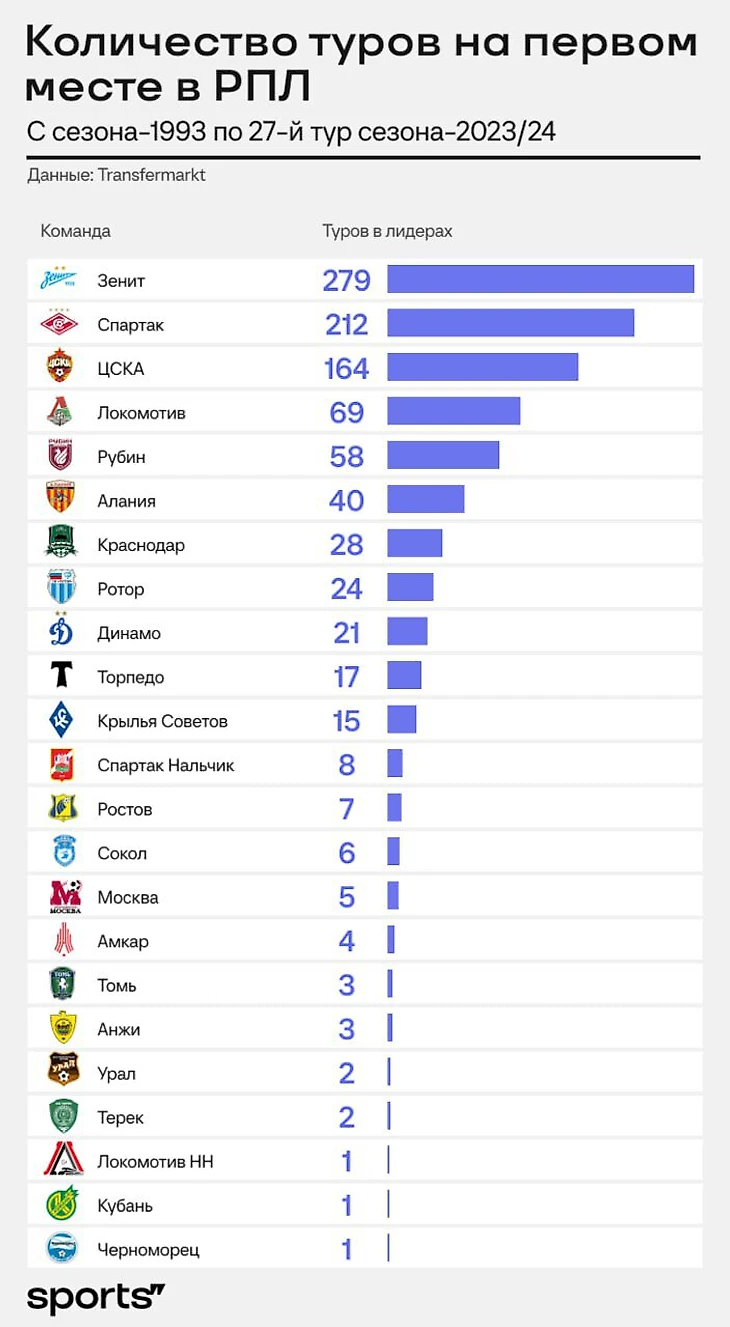This screenshot has height=1327, width=730.
Task: Select the CSKA club emblem
Action: pyautogui.click(x=61, y=367)
